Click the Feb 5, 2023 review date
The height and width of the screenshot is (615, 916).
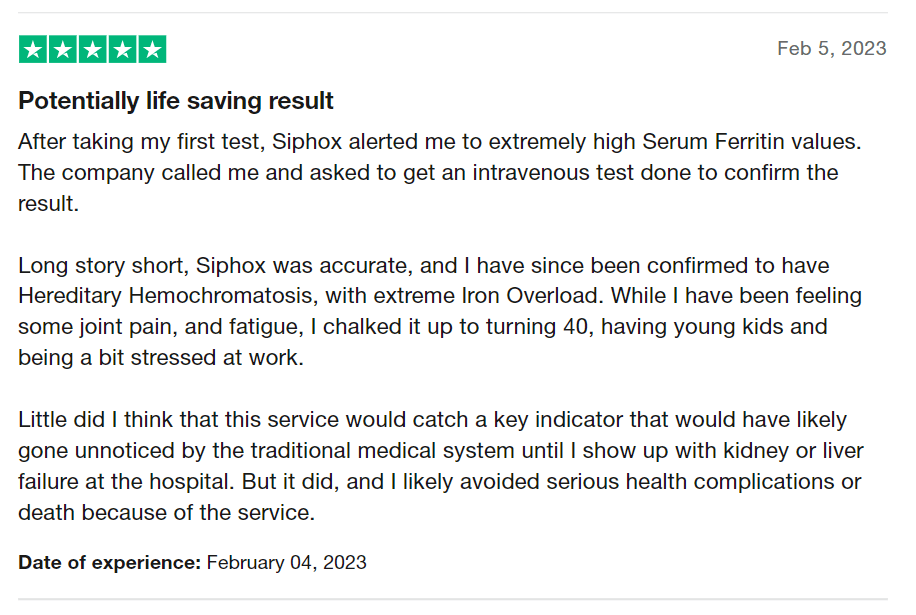click(831, 48)
